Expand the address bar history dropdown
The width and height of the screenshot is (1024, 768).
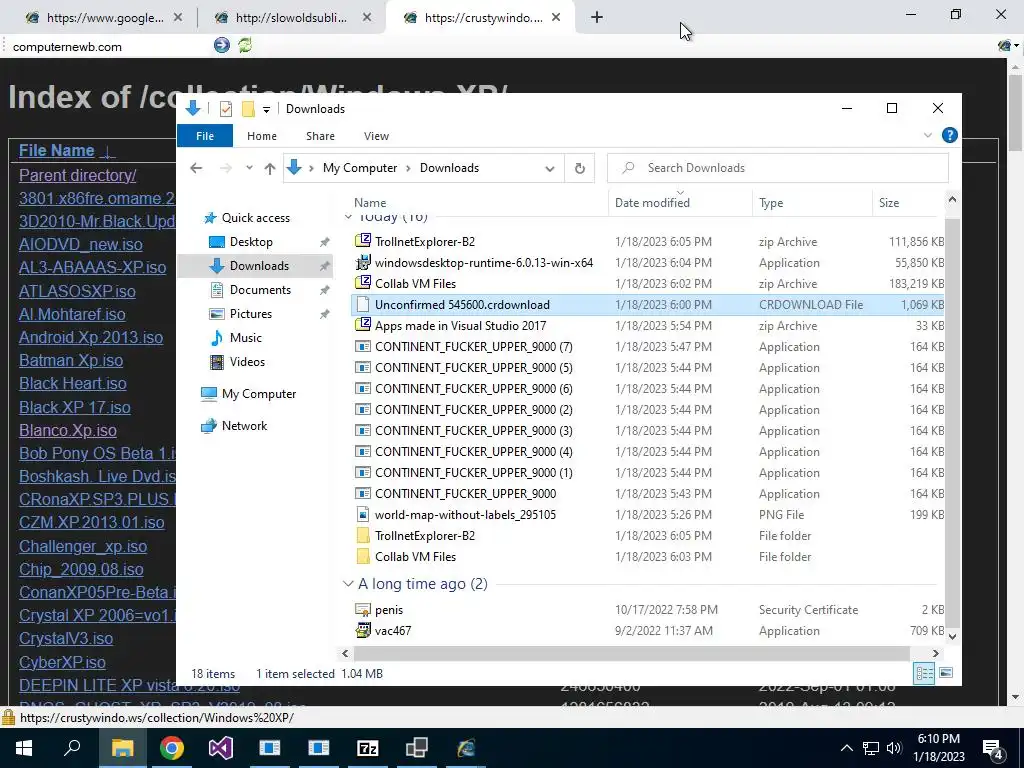coord(550,168)
